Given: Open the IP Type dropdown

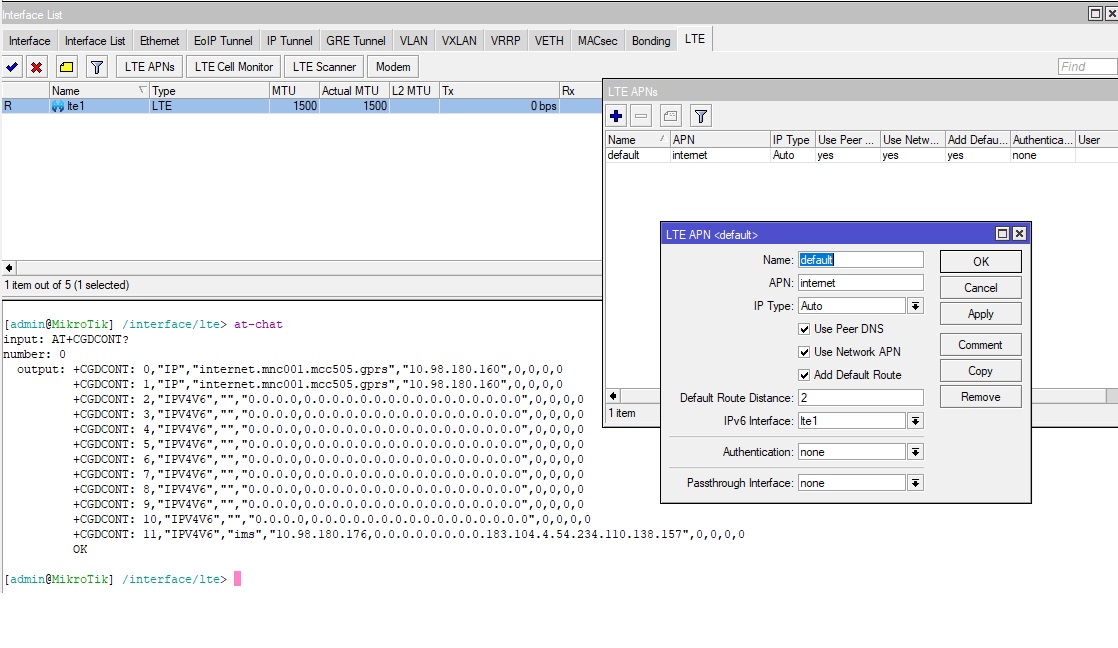Looking at the screenshot, I should [x=916, y=305].
